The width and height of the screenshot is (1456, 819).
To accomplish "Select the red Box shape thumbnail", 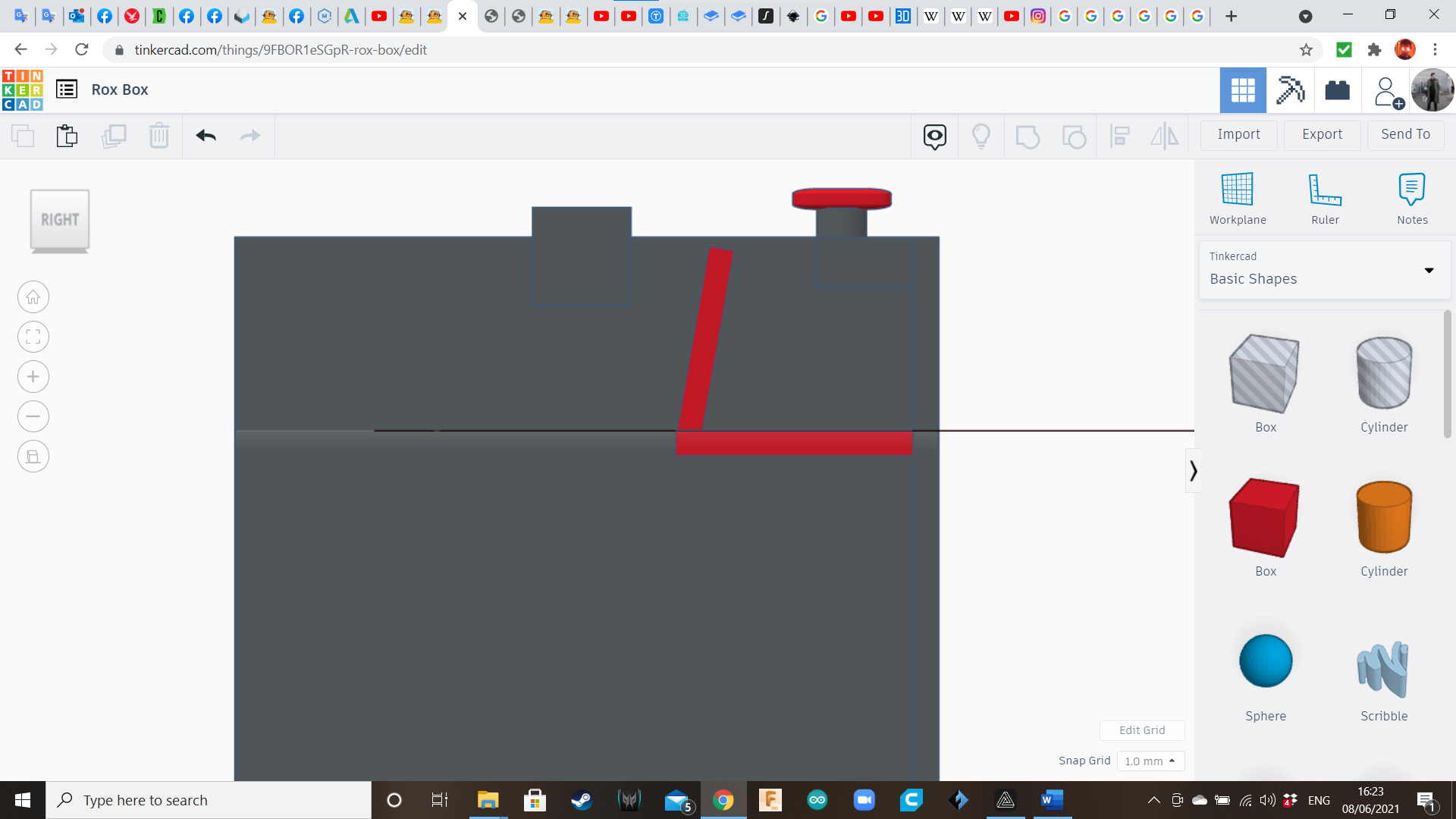I will [1264, 518].
